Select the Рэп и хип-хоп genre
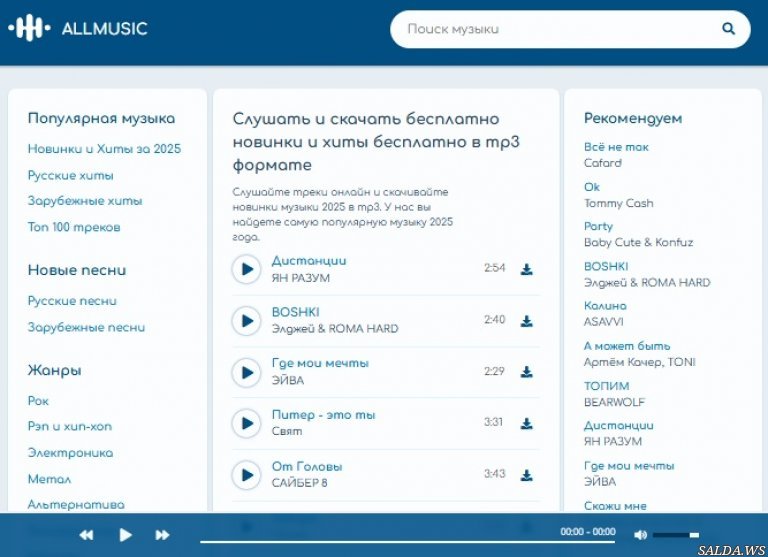This screenshot has height=557, width=768. point(70,427)
